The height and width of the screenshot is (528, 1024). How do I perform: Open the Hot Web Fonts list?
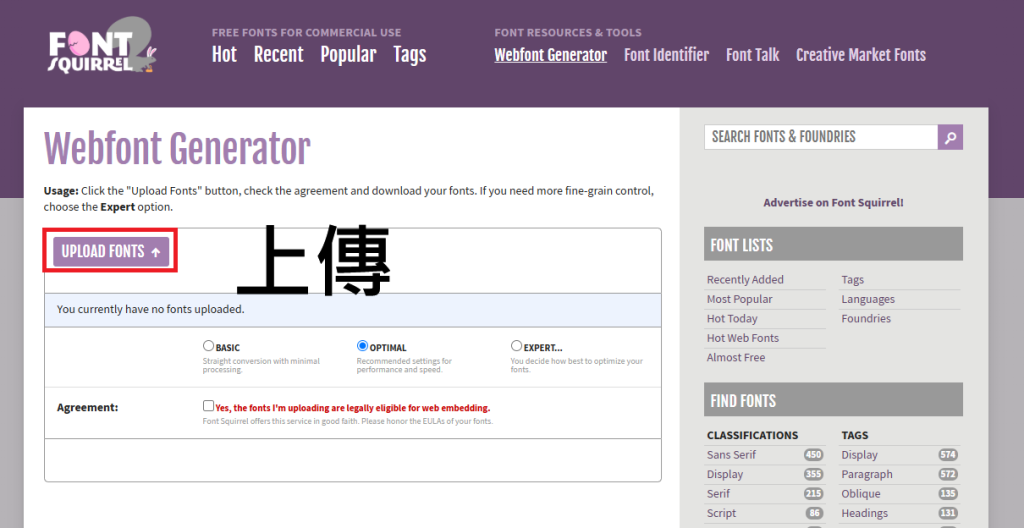point(743,338)
